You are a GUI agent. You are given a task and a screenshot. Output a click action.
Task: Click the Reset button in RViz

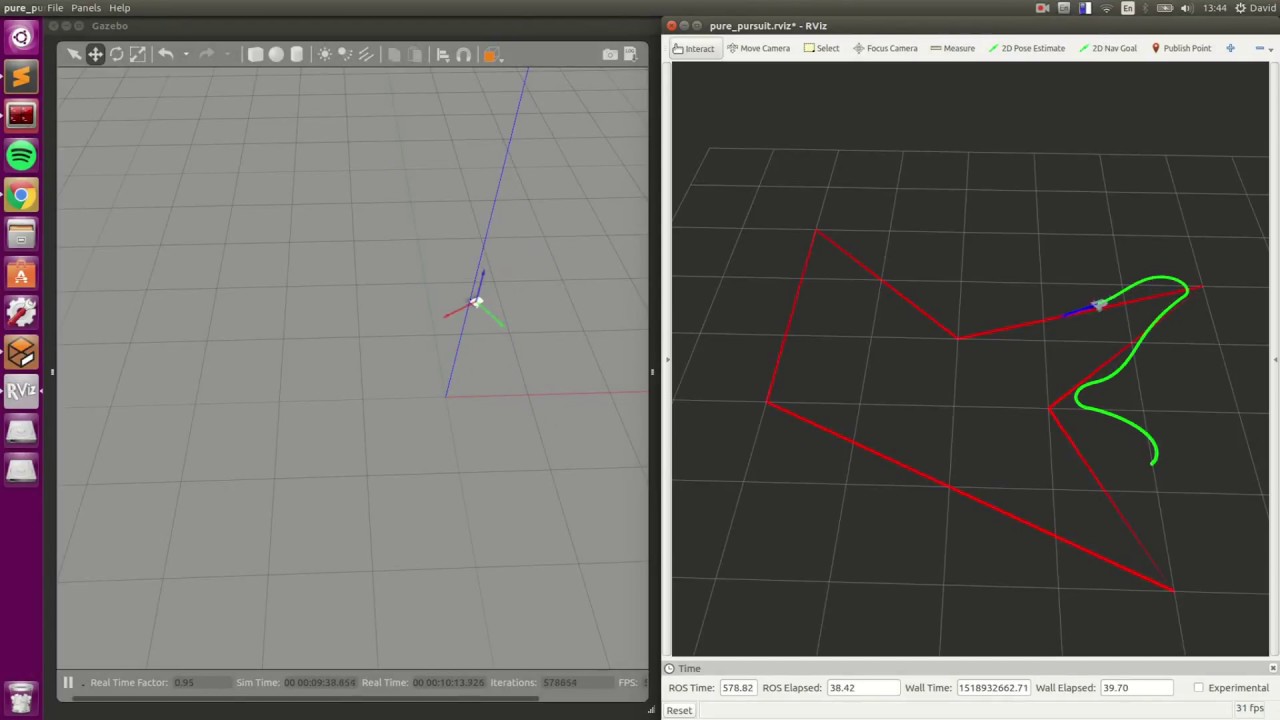click(679, 710)
